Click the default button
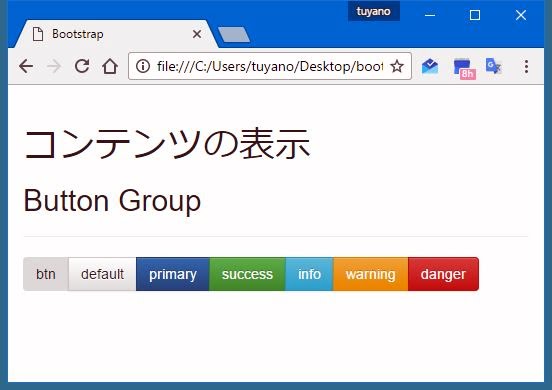 [102, 274]
